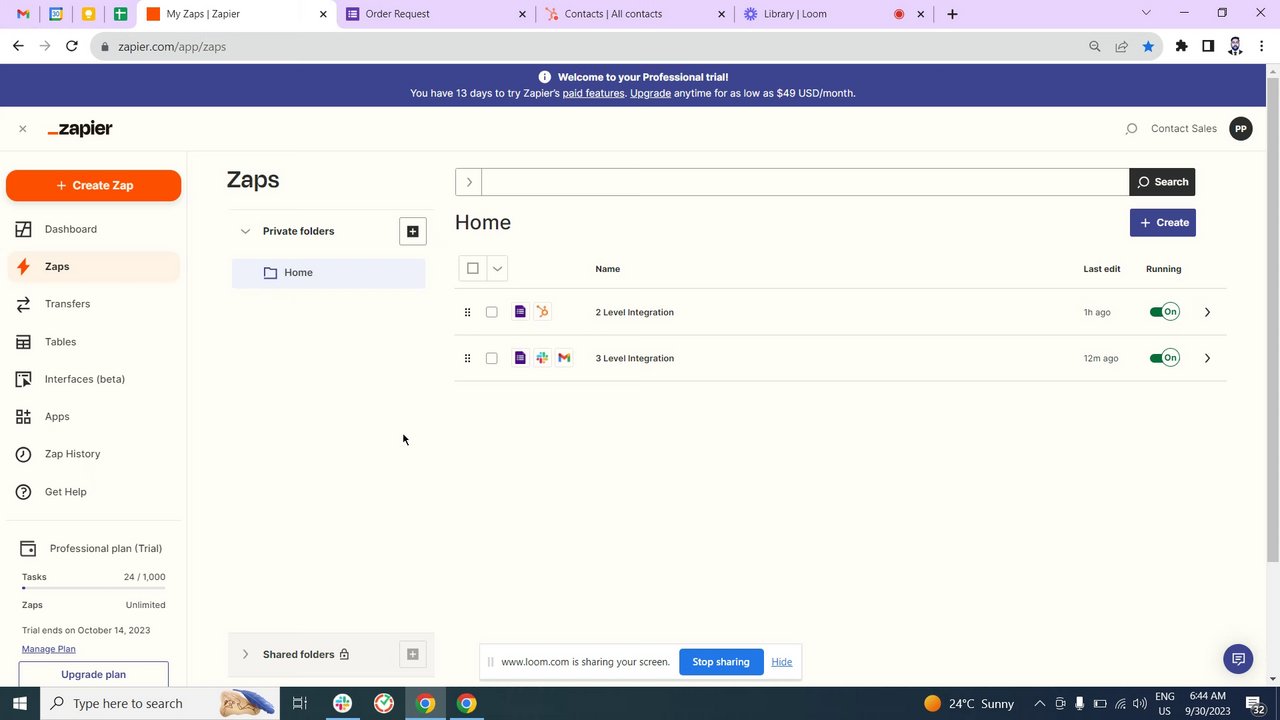This screenshot has height=720, width=1280.
Task: Click the page vertical scrollbar
Action: click(1272, 320)
